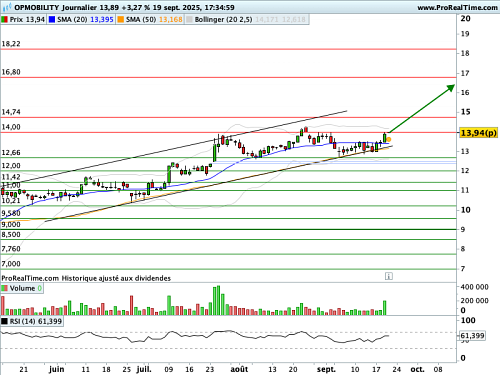Click the orange dot marker at the latest candle
The height and width of the screenshot is (375, 500).
pos(389,139)
